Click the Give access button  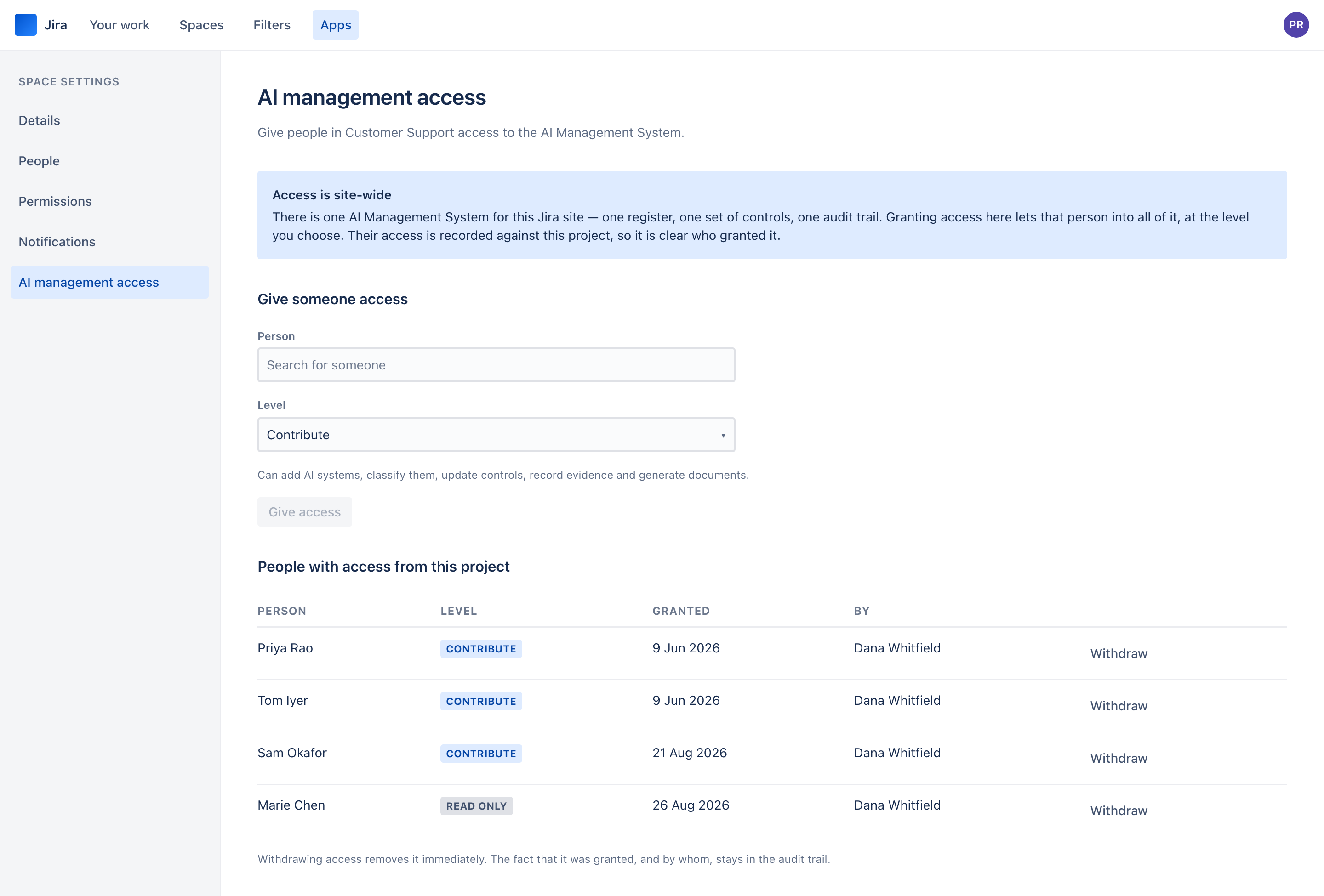click(305, 512)
